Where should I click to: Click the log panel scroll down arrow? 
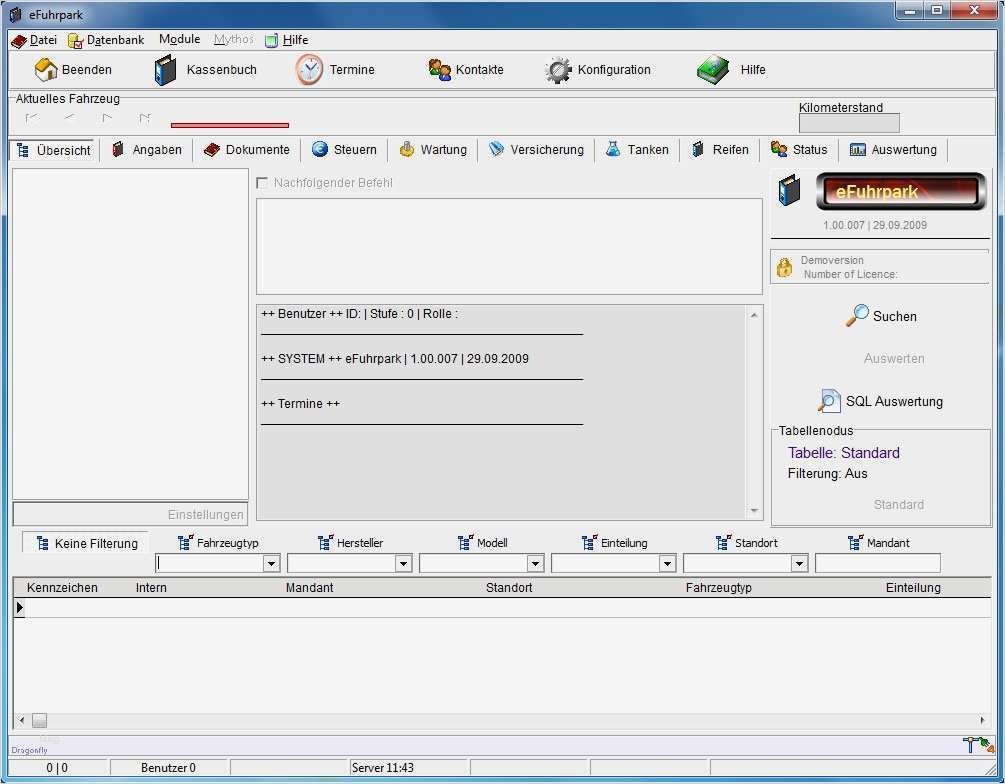[x=754, y=510]
